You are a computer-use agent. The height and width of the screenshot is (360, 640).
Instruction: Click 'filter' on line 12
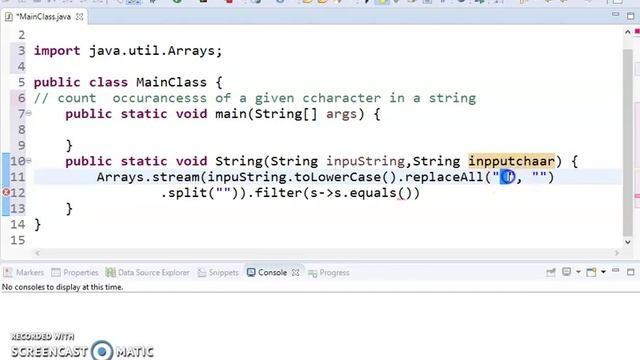[278, 193]
